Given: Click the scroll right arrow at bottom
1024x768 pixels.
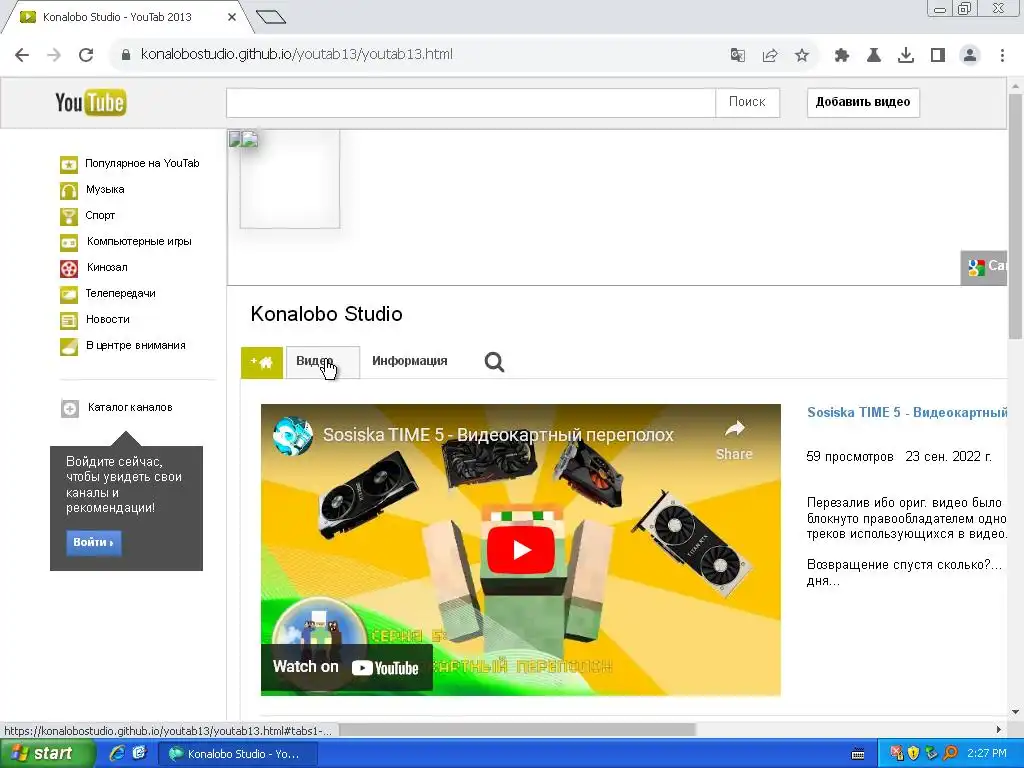Looking at the screenshot, I should coord(999,729).
